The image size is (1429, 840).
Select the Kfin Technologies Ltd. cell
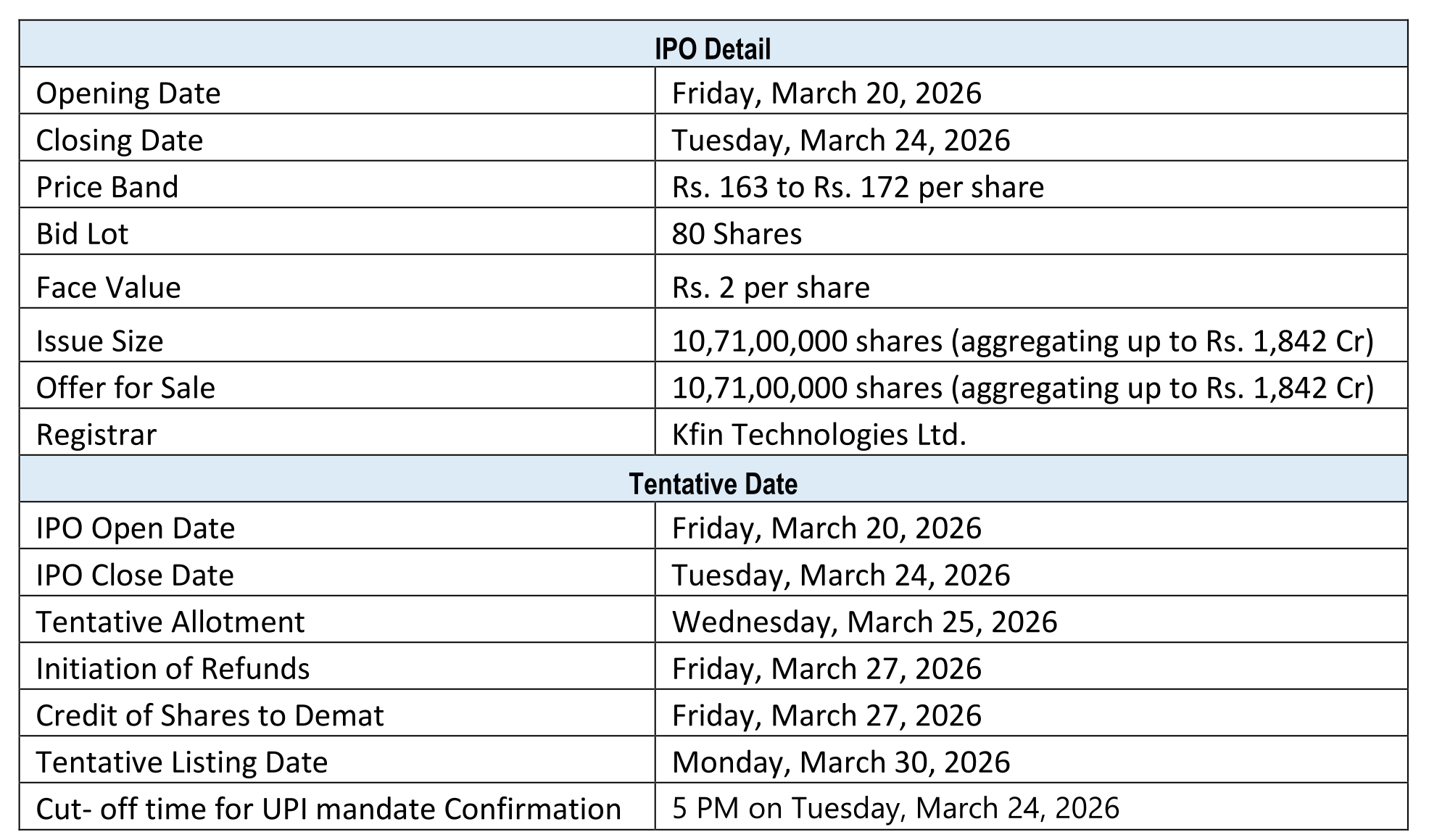tap(819, 434)
